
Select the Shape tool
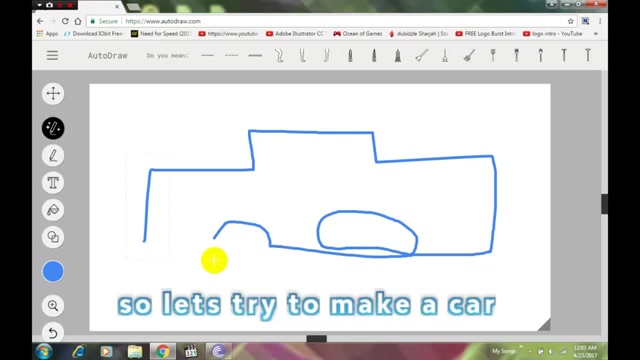[x=53, y=237]
